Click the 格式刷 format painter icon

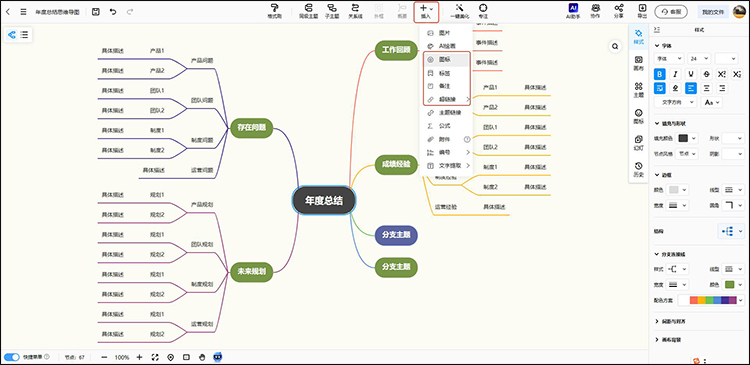tap(274, 8)
